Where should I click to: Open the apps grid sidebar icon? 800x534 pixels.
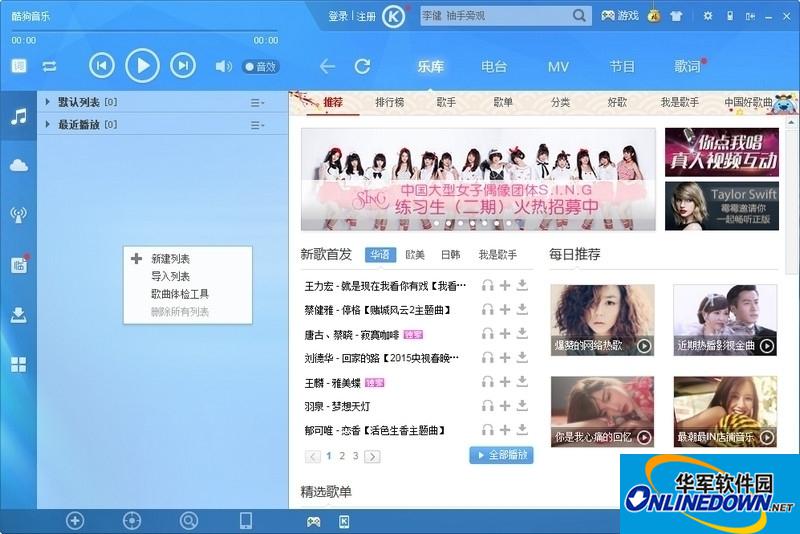[x=18, y=365]
